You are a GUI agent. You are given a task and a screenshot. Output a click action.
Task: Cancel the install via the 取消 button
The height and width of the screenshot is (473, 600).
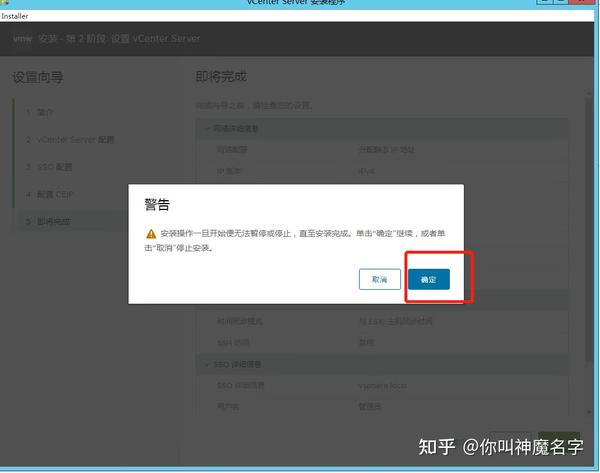(380, 279)
